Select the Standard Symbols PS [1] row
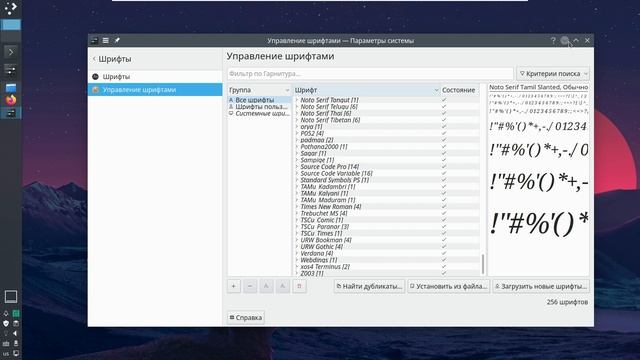 click(x=387, y=180)
